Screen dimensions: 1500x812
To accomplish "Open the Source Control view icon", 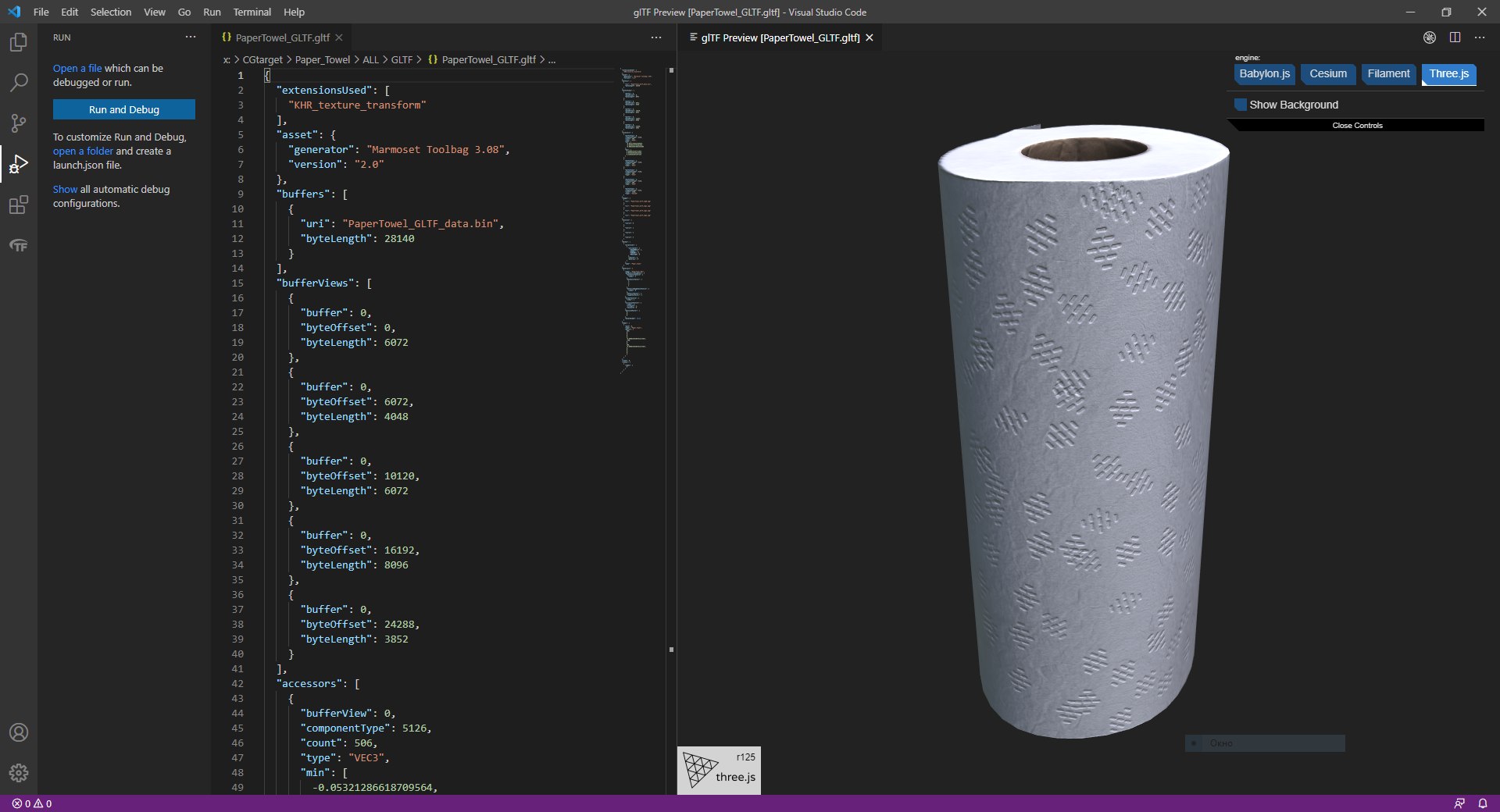I will tap(19, 123).
